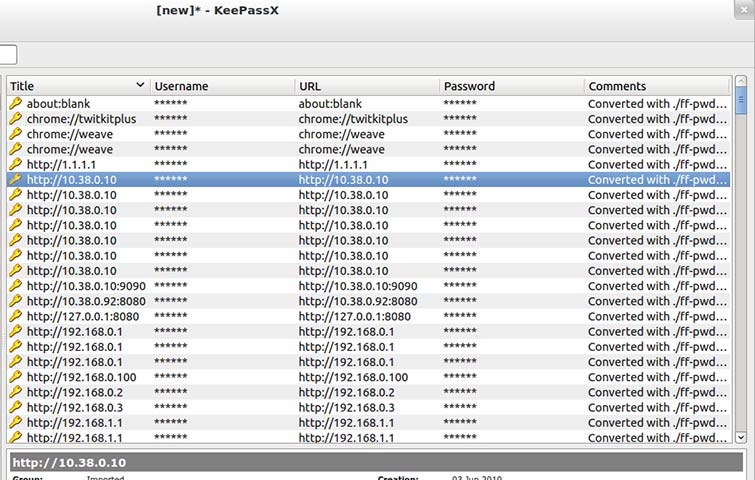Click the chrome://twitkitplus cell in URL column
755x480 pixels.
pyautogui.click(x=353, y=119)
